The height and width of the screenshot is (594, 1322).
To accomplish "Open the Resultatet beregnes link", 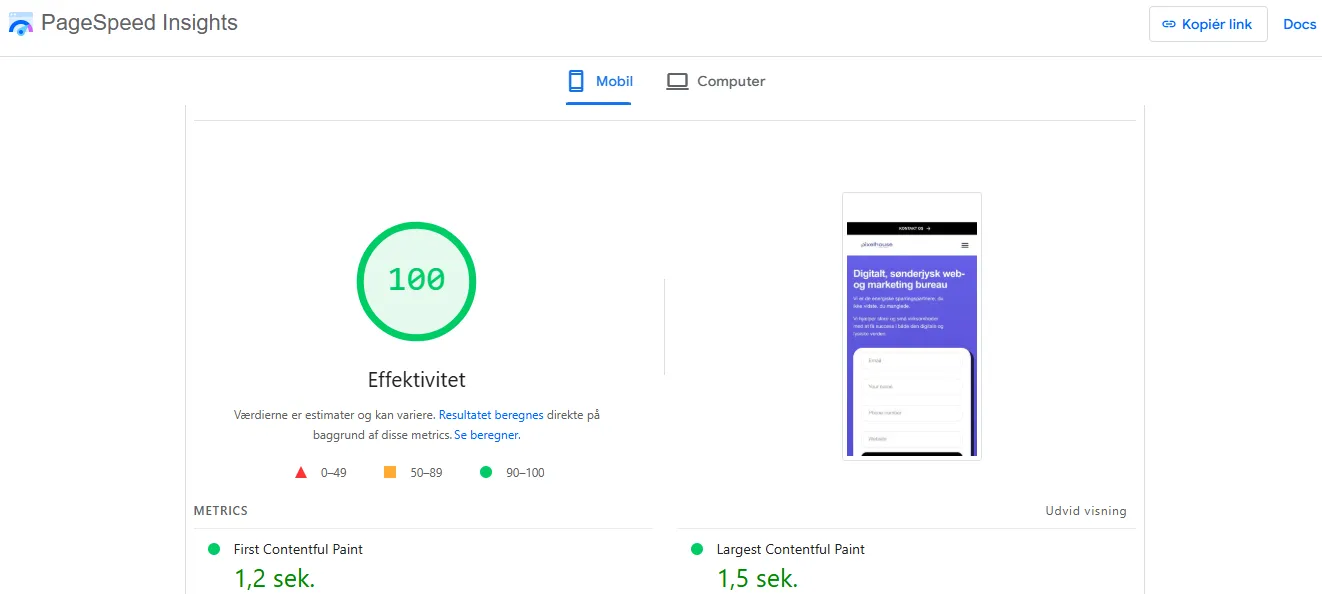I will (491, 414).
